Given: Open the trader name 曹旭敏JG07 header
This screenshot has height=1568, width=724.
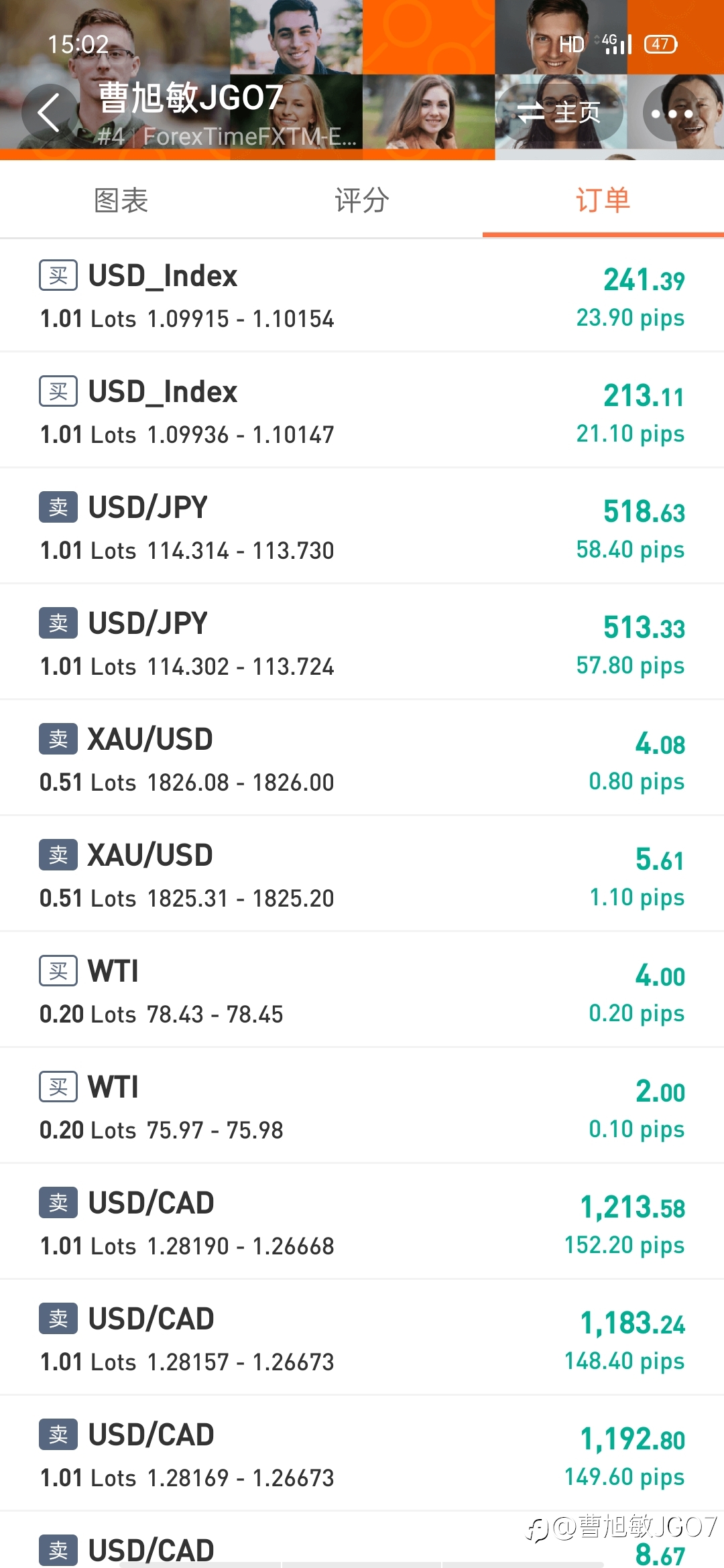Looking at the screenshot, I should point(191,98).
